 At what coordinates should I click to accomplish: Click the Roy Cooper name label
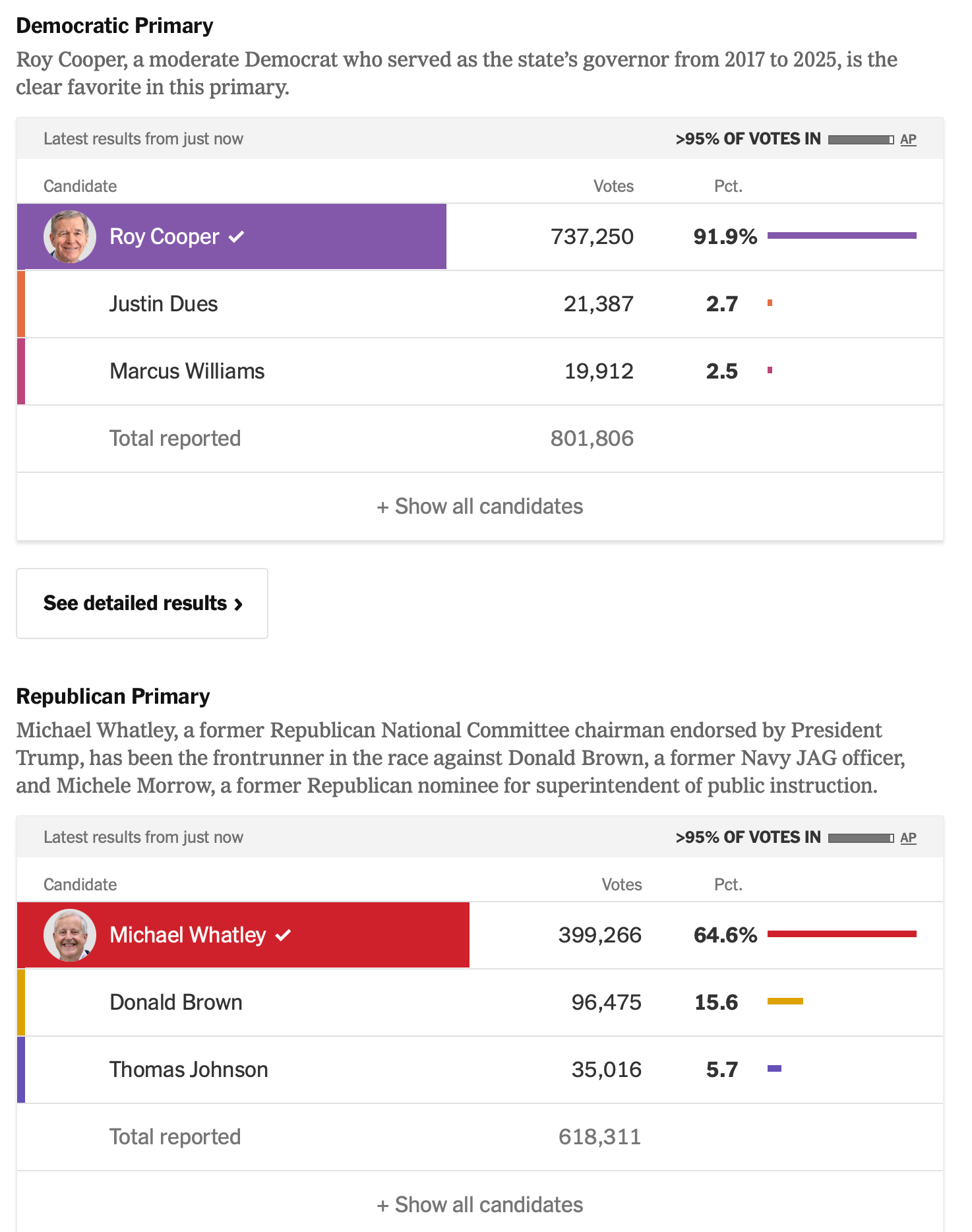coord(164,237)
